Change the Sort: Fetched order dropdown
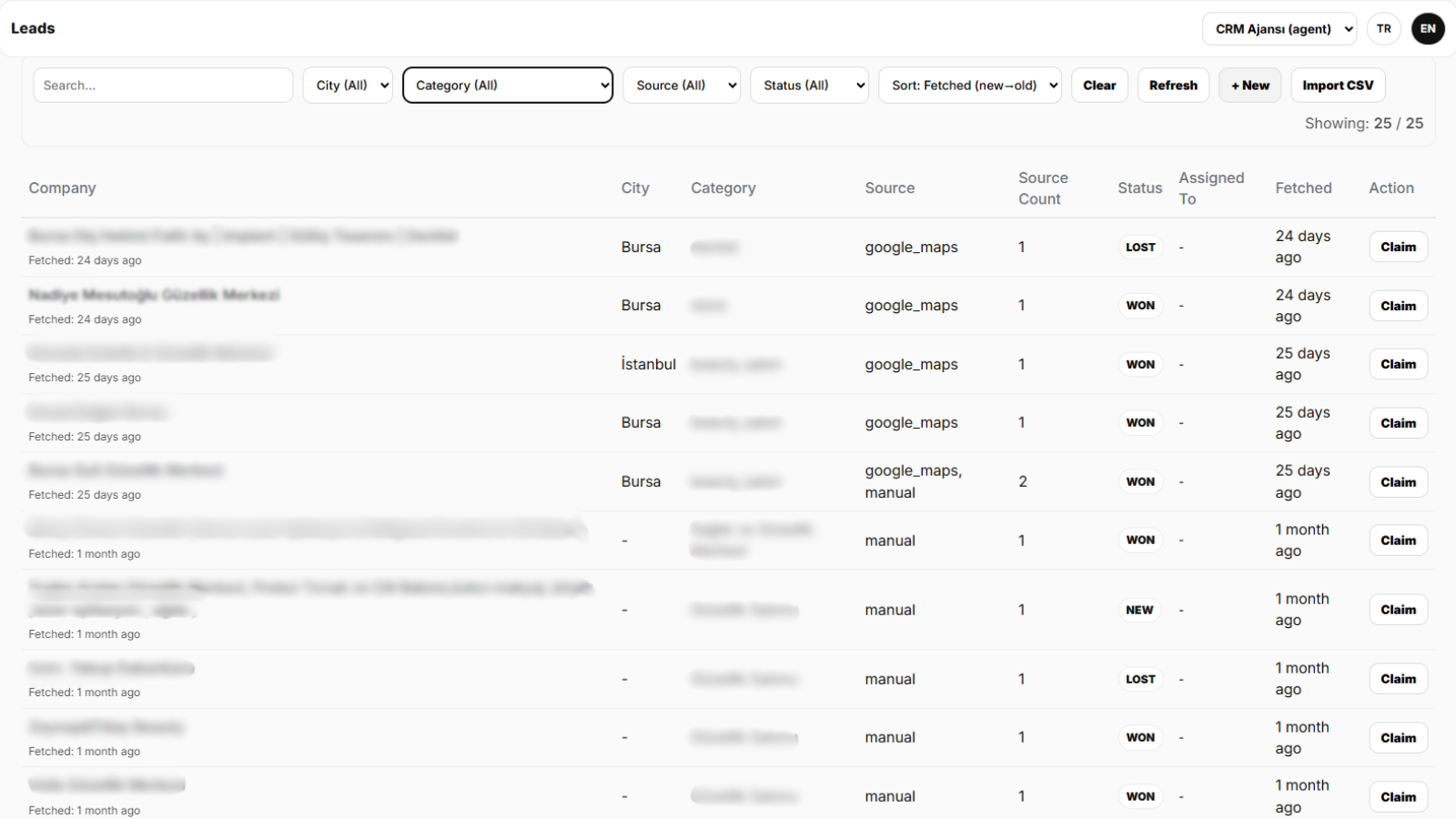Screen dimensions: 1456x819 pos(969,86)
